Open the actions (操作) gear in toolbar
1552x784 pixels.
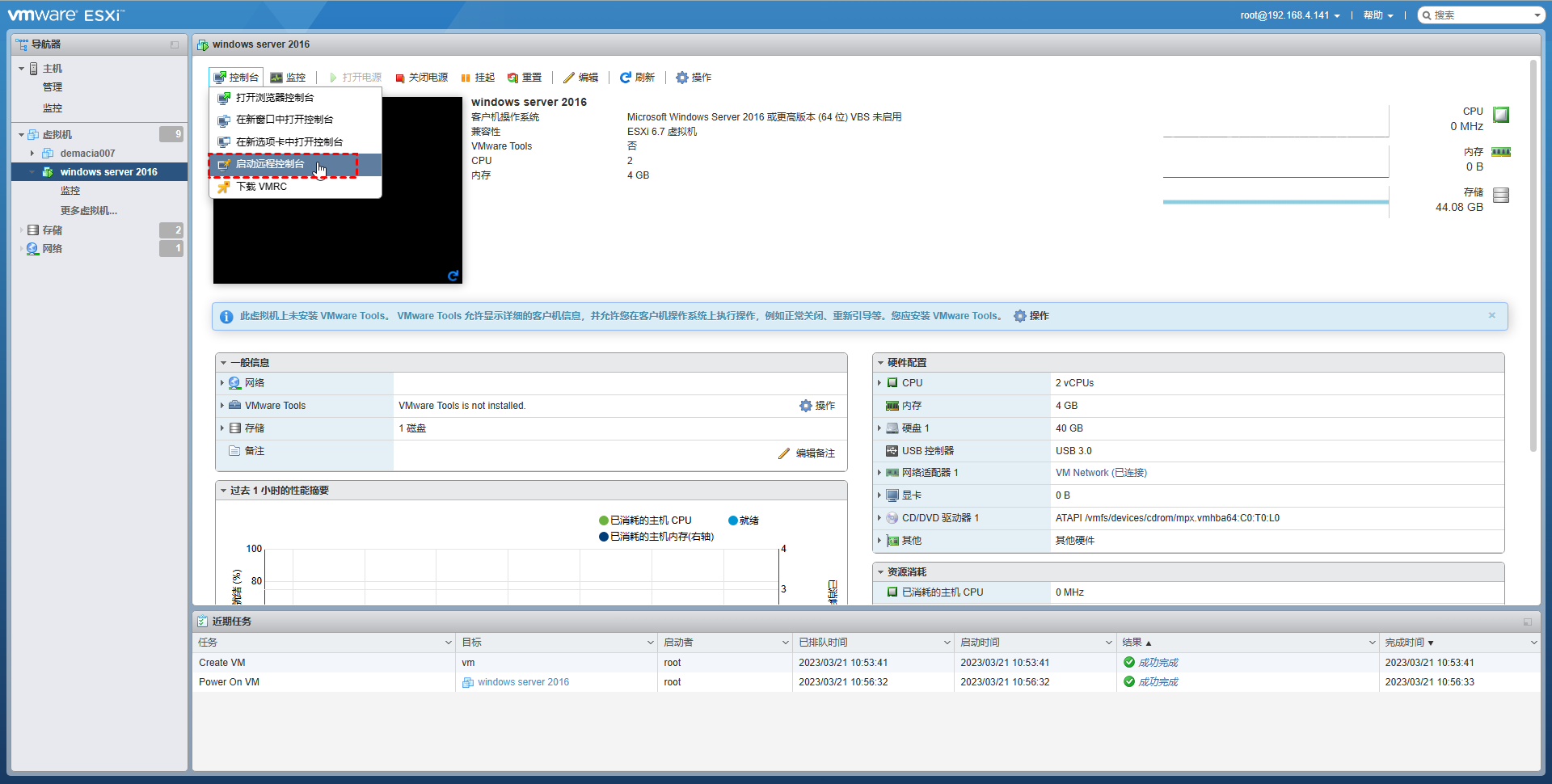pyautogui.click(x=682, y=78)
